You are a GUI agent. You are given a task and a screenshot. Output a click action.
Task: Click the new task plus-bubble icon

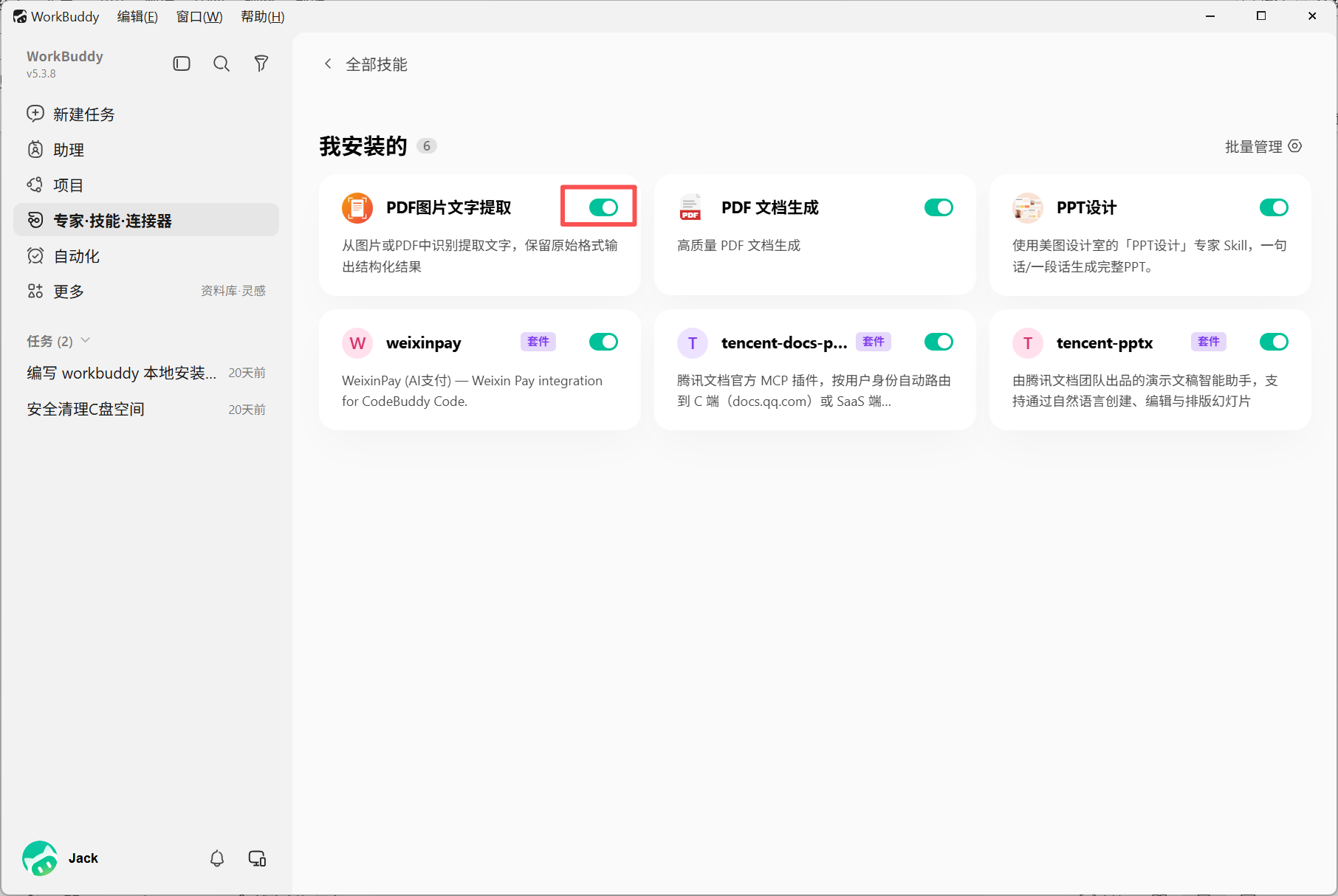35,114
